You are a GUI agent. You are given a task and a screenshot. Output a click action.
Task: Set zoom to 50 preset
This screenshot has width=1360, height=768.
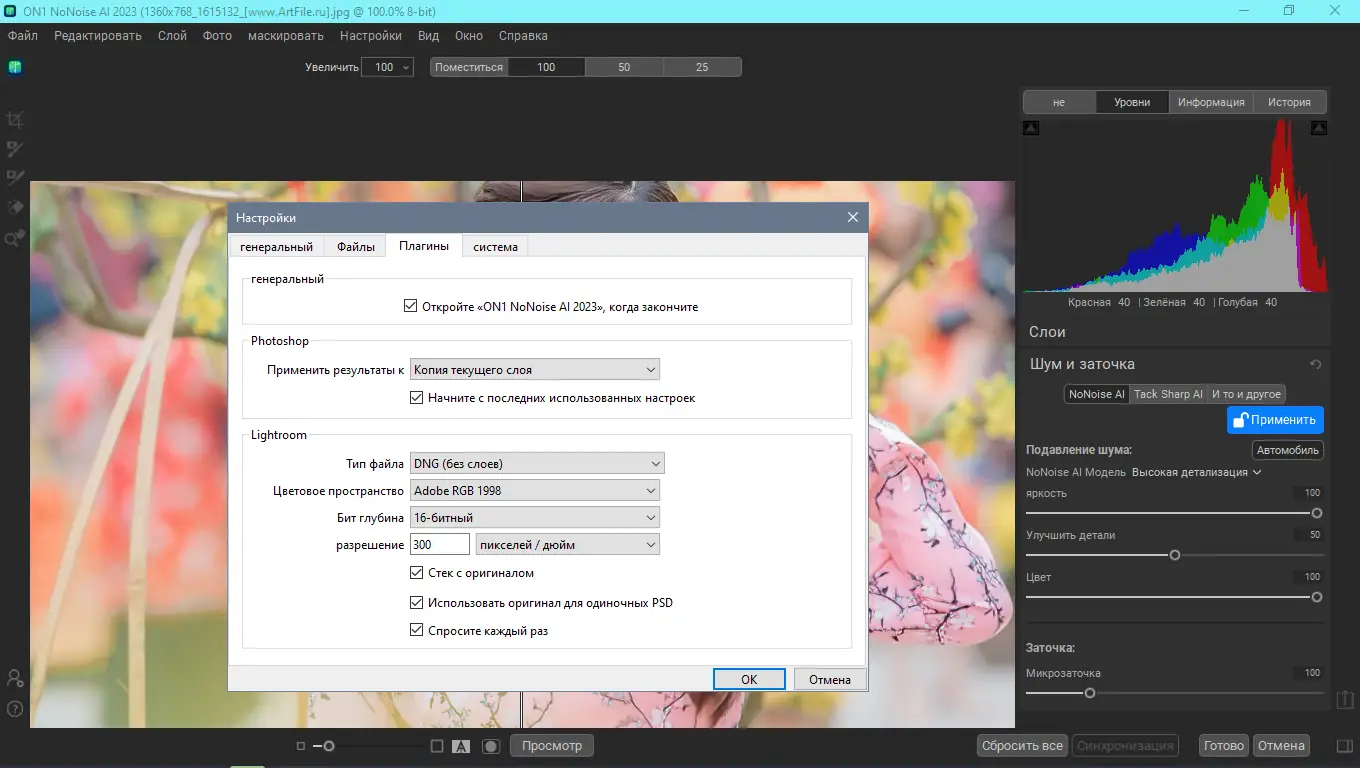(x=624, y=67)
